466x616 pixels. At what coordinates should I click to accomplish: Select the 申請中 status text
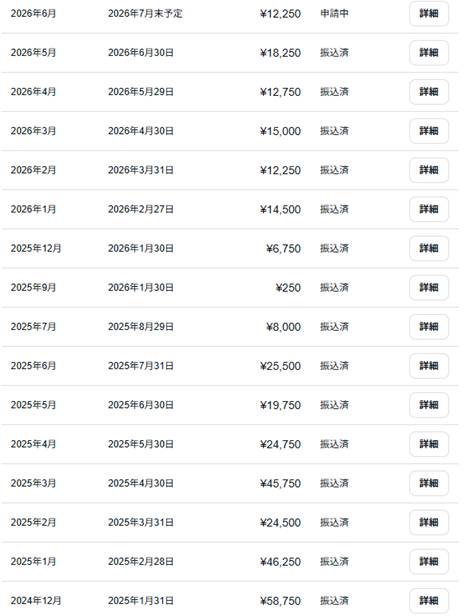tap(334, 14)
